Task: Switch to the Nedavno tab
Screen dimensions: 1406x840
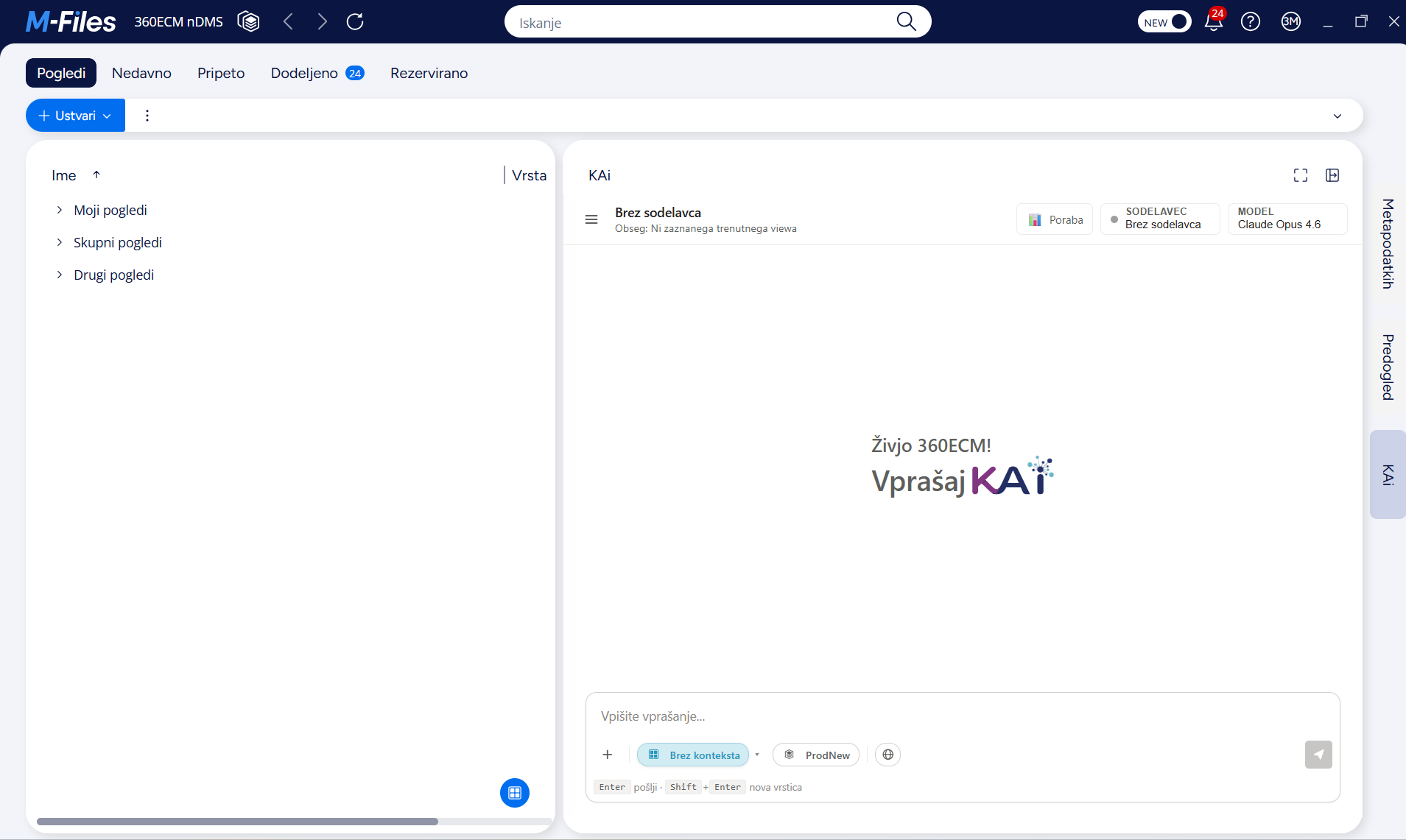Action: point(141,73)
